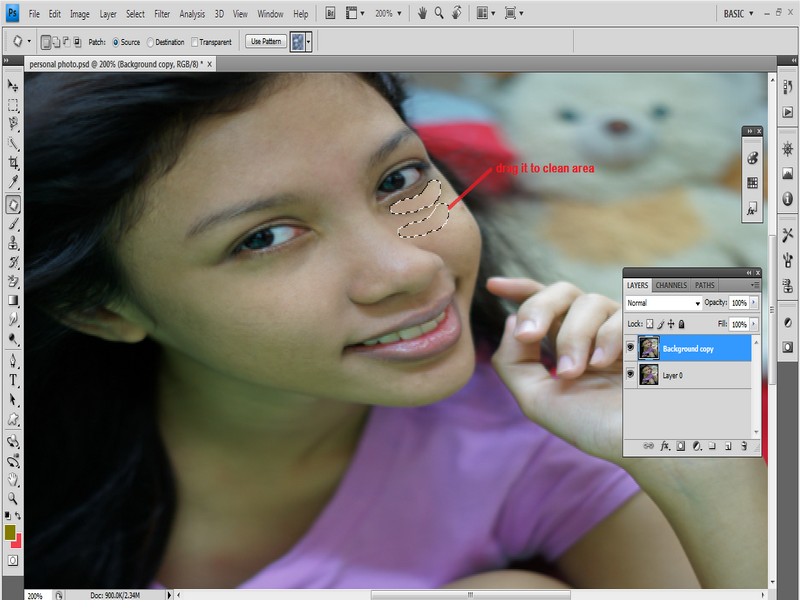Screen dimensions: 800x600
Task: Click the Use Pattern button
Action: (266, 42)
